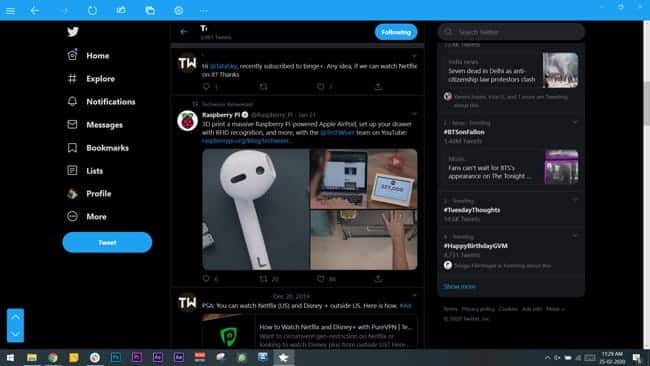Open Messages in the sidebar
650x366 pixels.
[x=104, y=125]
